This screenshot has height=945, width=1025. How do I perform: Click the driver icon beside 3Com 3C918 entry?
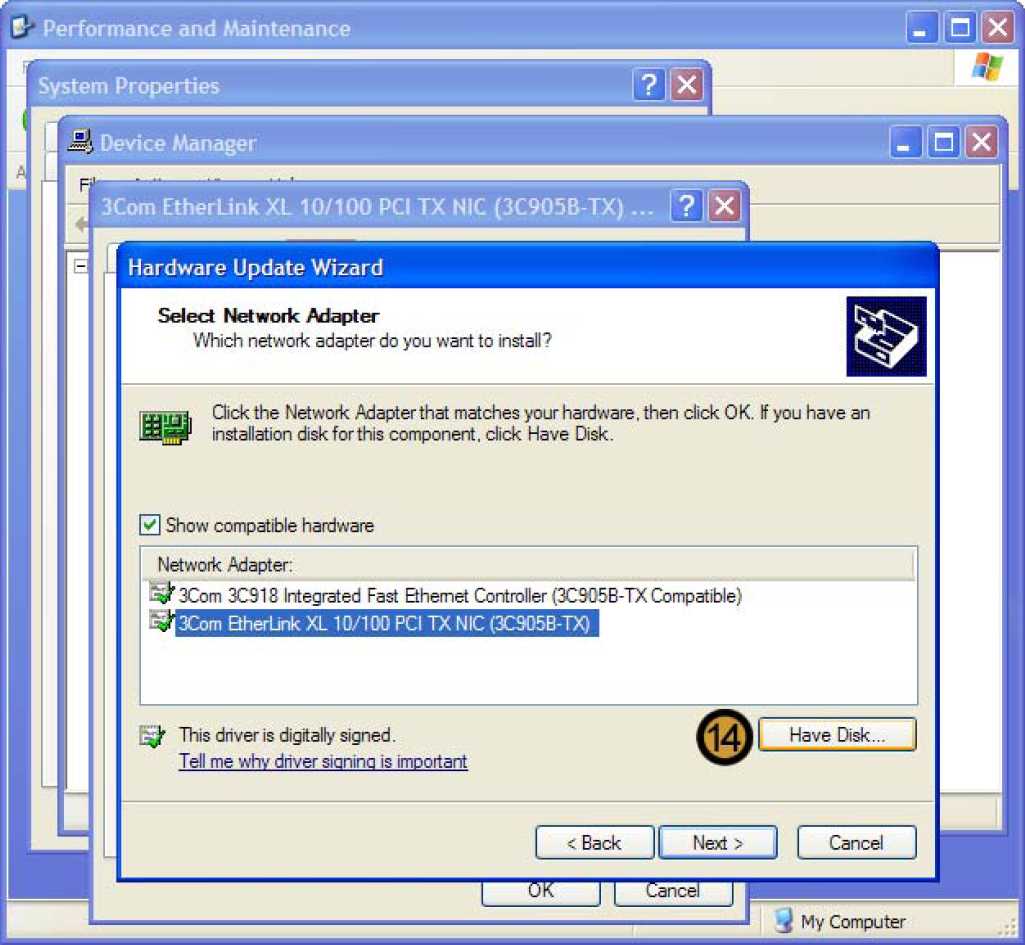tap(161, 593)
